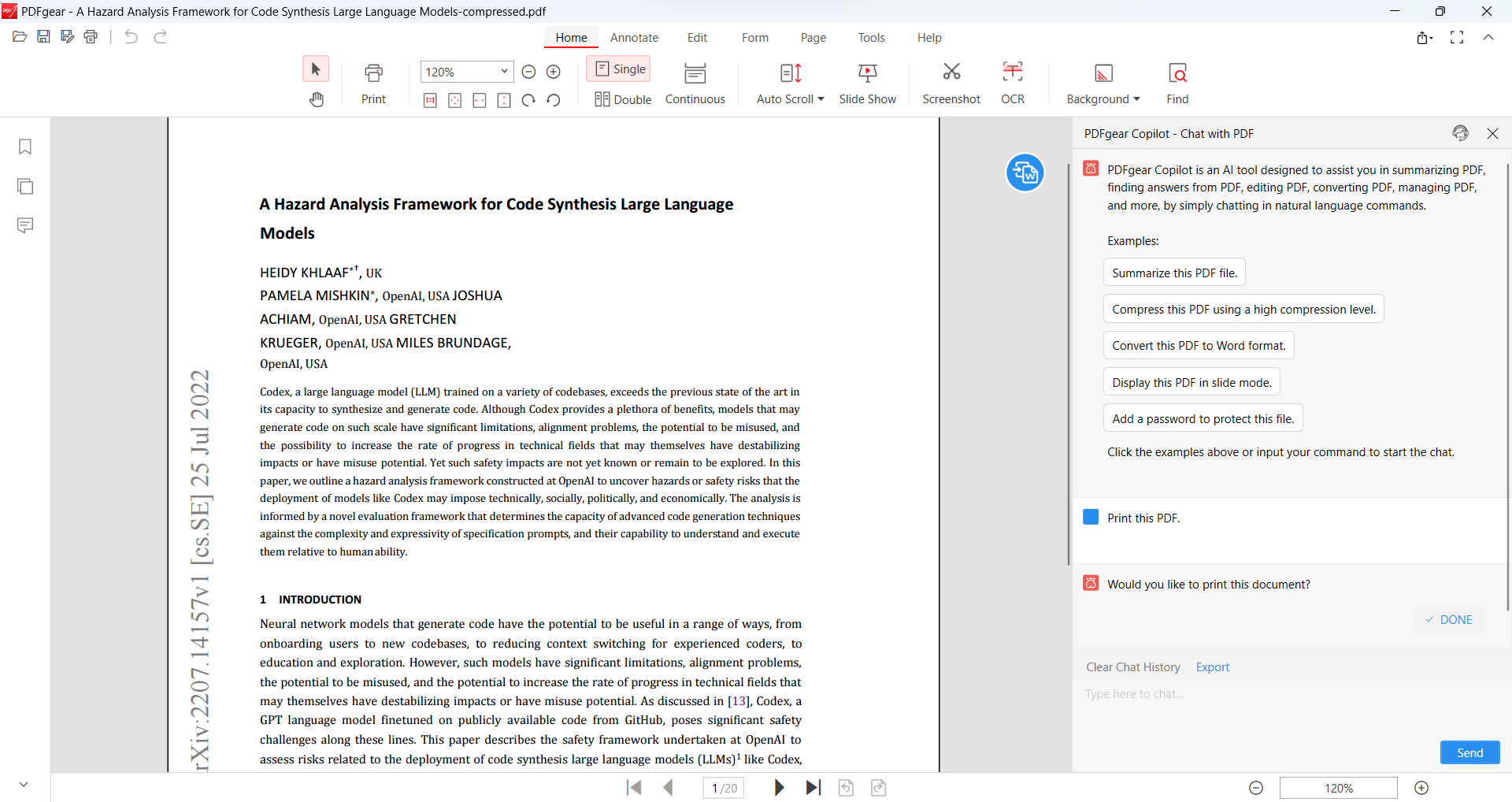Click Convert this PDF to Word format
Viewport: 1512px width, 802px height.
point(1198,345)
